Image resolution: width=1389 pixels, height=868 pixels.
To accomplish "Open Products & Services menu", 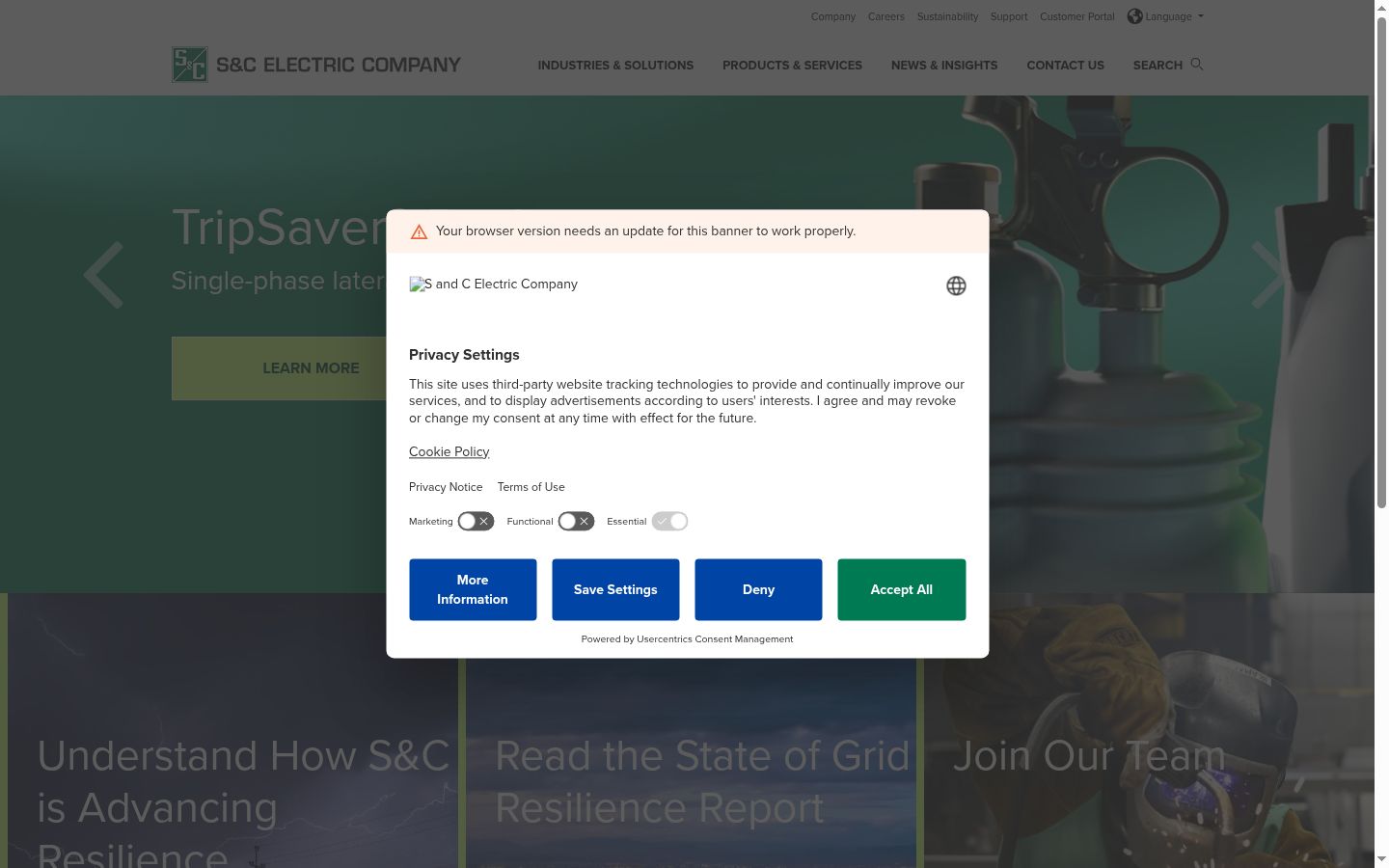I will coord(792,66).
